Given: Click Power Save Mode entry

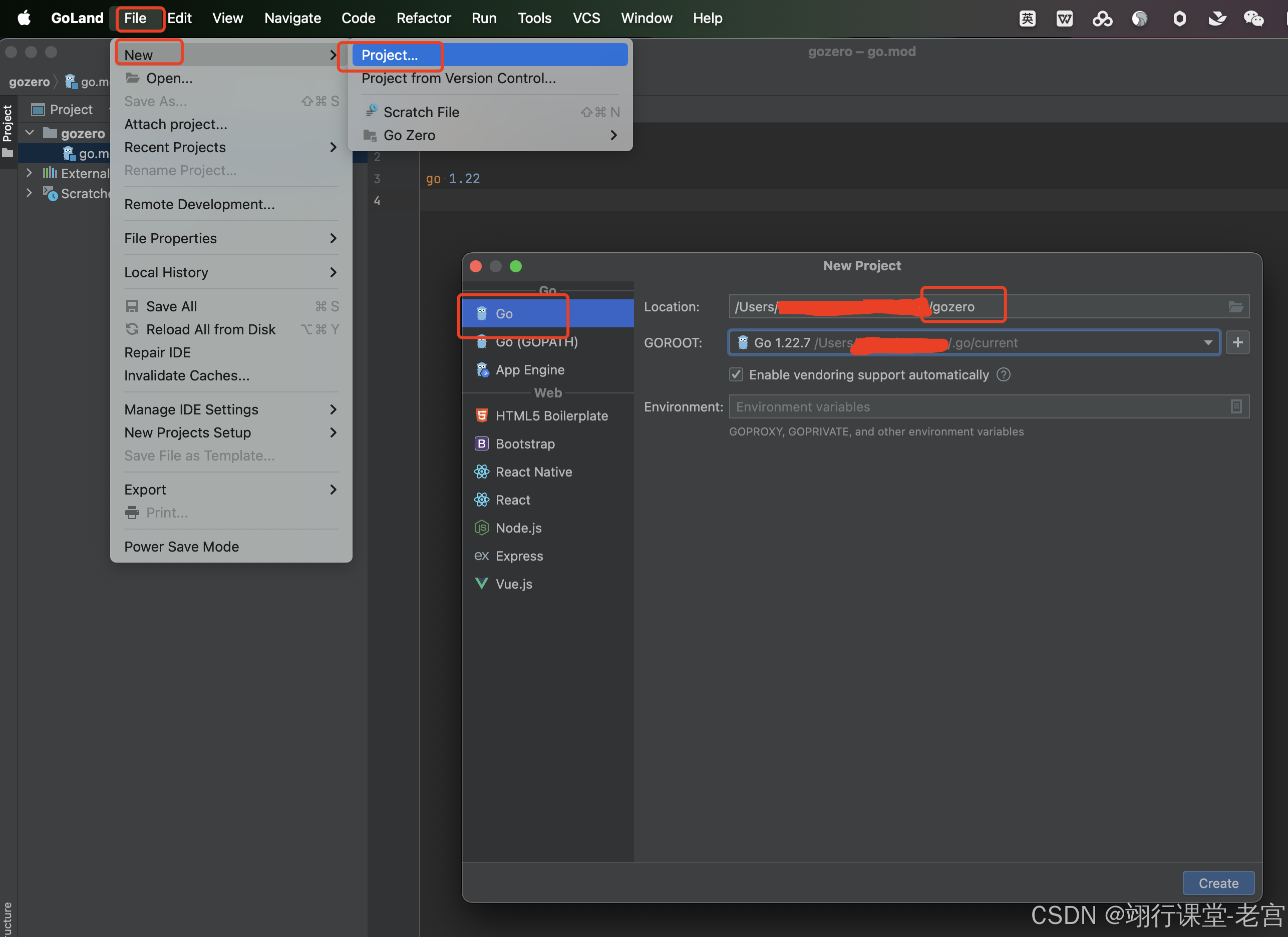Looking at the screenshot, I should pos(231,547).
